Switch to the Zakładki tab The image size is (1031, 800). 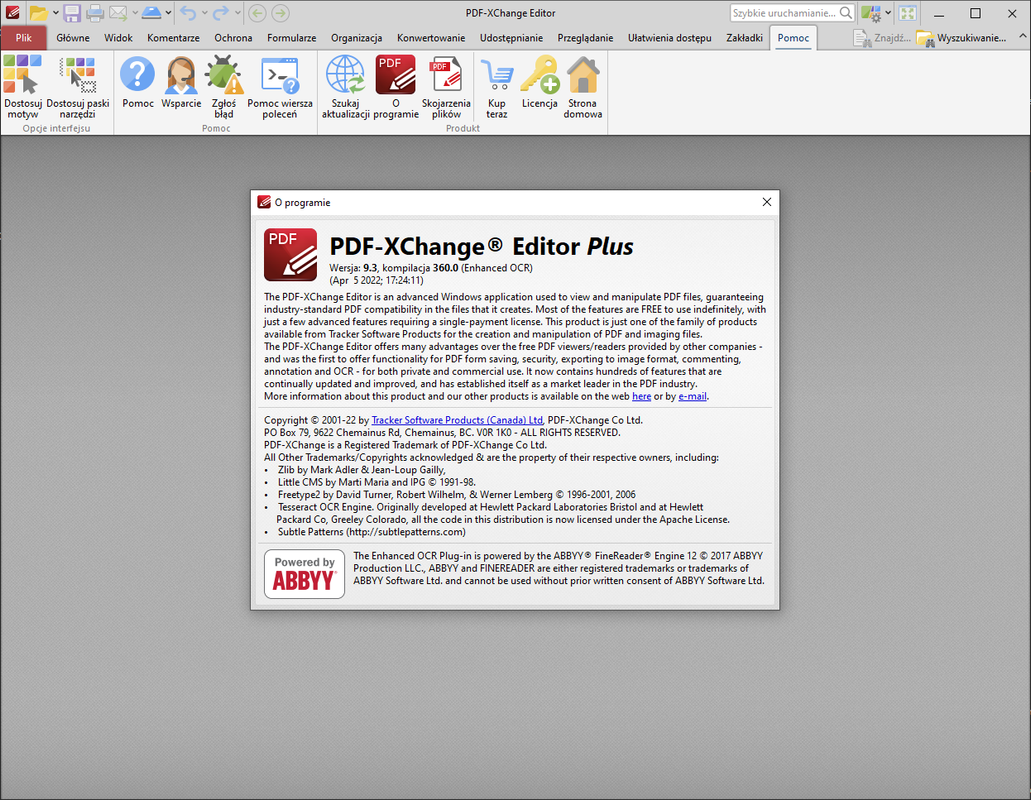click(744, 37)
